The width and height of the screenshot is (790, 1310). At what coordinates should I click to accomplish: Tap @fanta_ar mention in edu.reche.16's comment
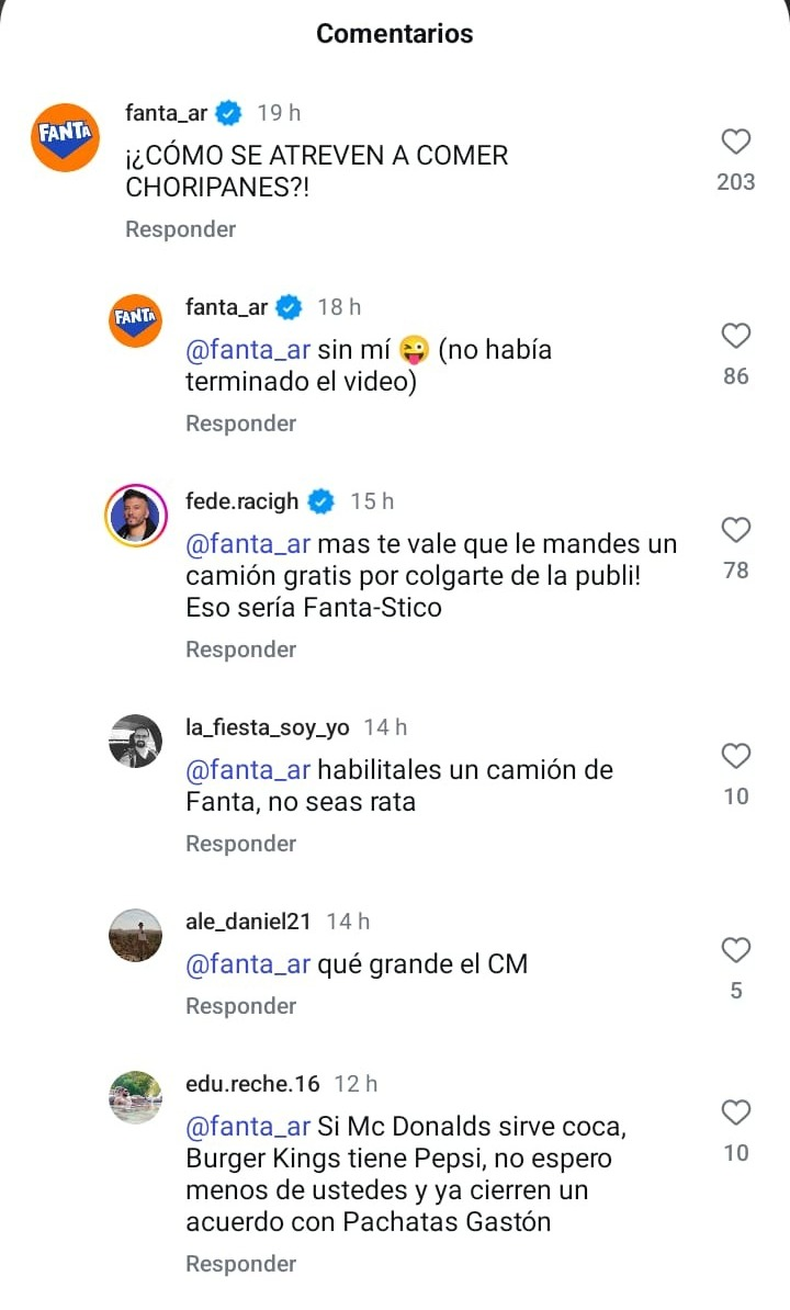click(249, 1127)
